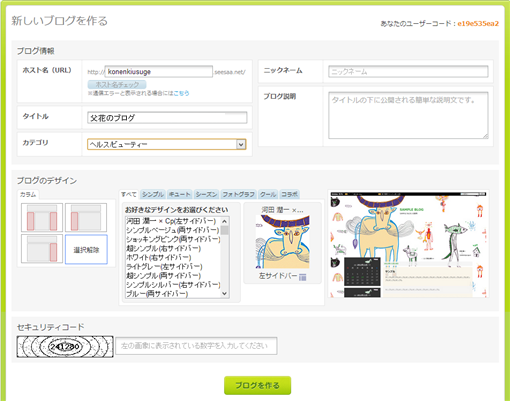The width and height of the screenshot is (510, 401).
Task: Select the both-sidebars column layout icon
Action: coord(42,217)
